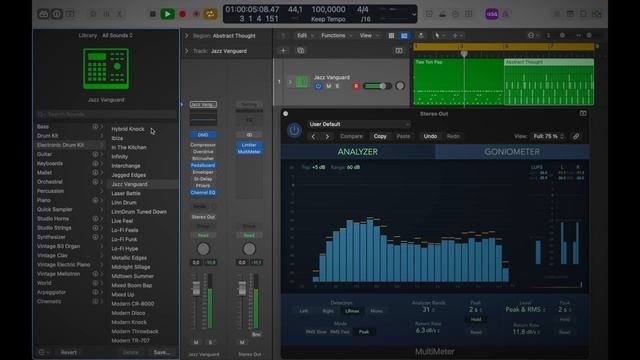Solo the Jazz Vanguard channel strip

click(211, 342)
